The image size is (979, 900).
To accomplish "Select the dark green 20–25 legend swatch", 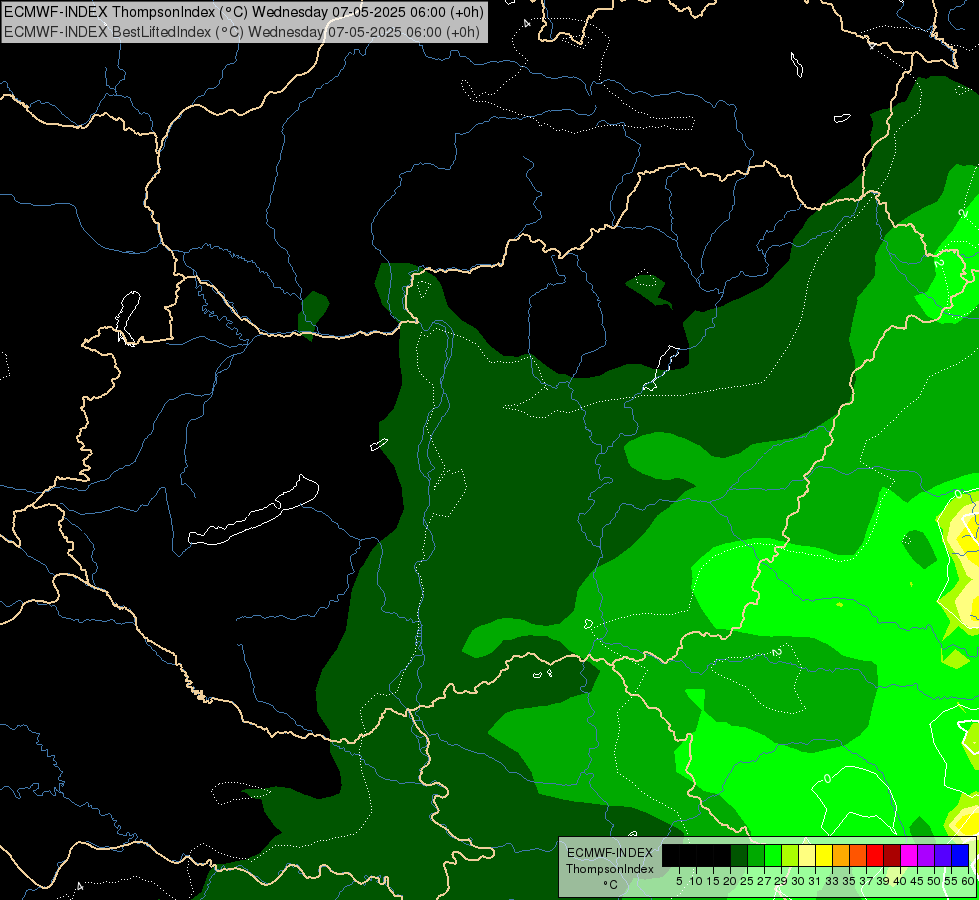I will click(739, 855).
